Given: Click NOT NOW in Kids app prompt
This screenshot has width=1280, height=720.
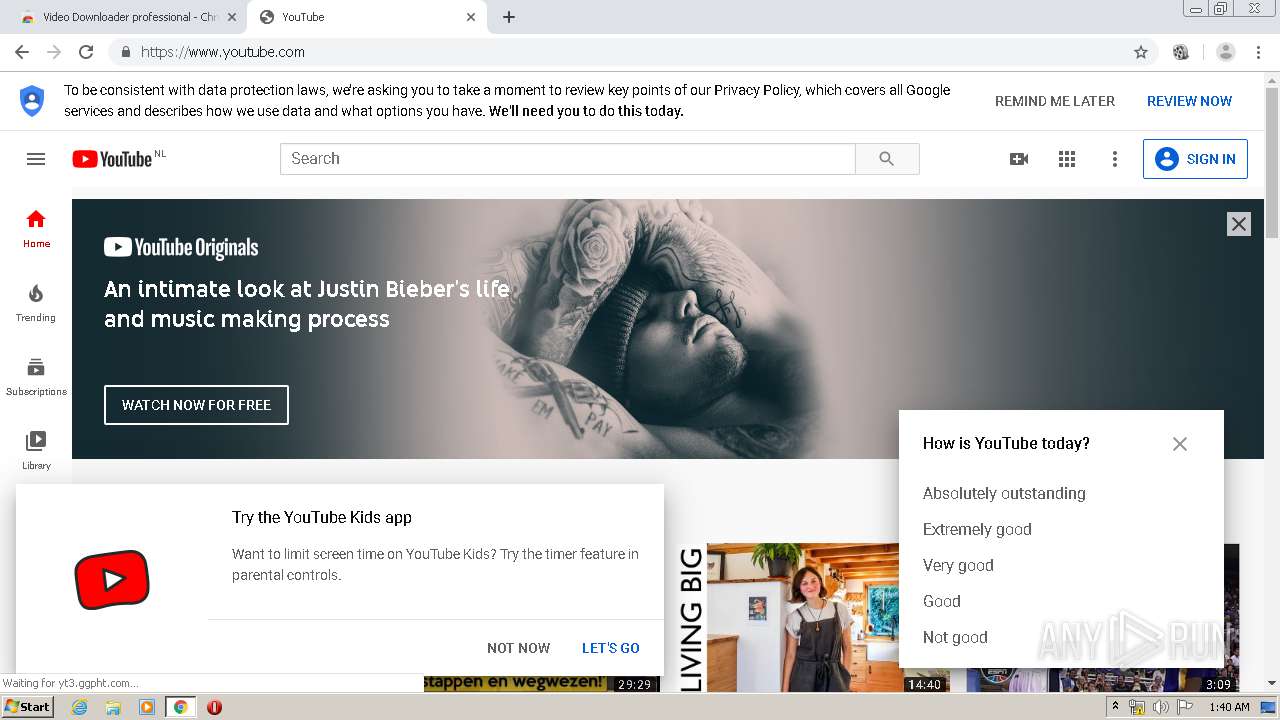Looking at the screenshot, I should (518, 648).
